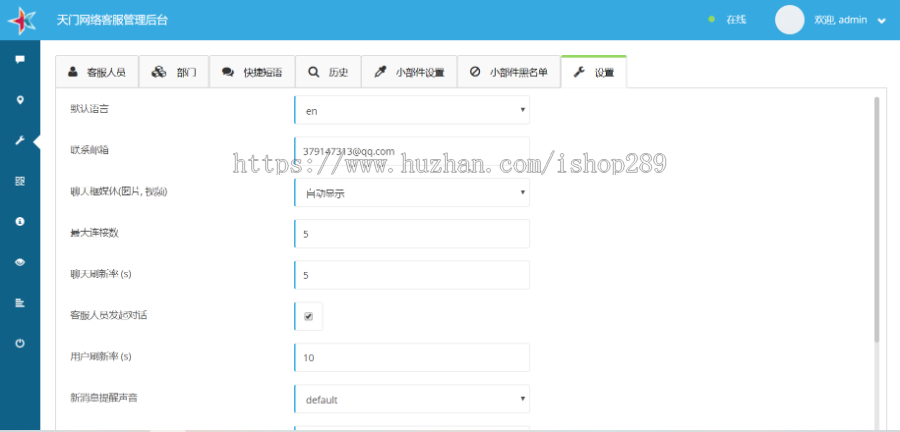
Task: Open the bar chart statistics sidebar icon
Action: [x=20, y=302]
